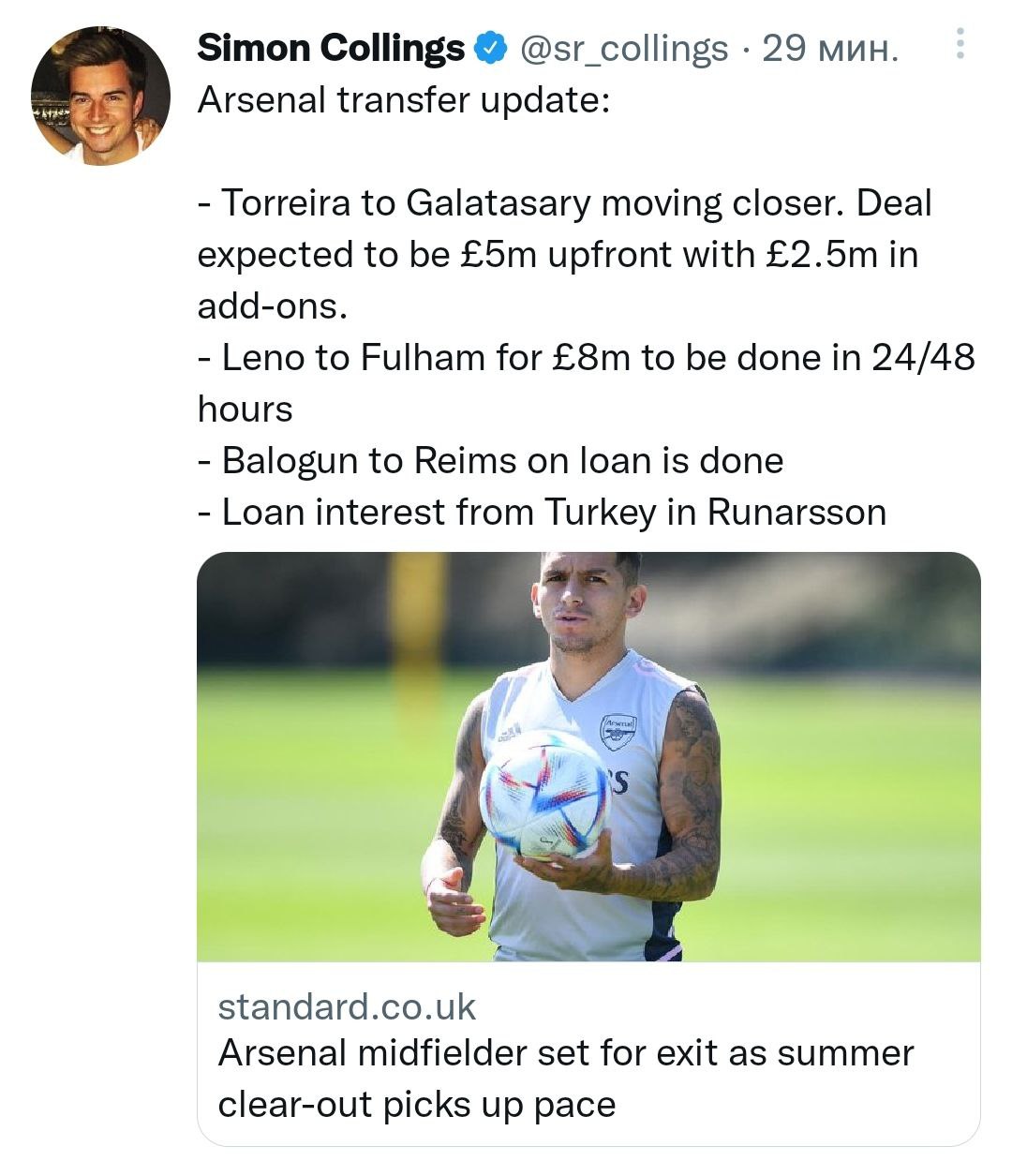This screenshot has width=1012, height=1176.
Task: Click the Simon Collings display name
Action: coord(330,48)
